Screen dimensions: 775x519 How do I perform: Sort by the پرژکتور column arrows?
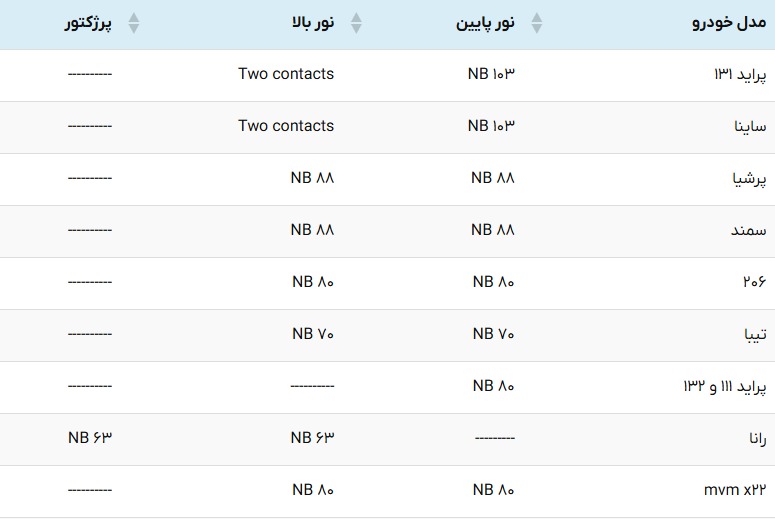134,23
